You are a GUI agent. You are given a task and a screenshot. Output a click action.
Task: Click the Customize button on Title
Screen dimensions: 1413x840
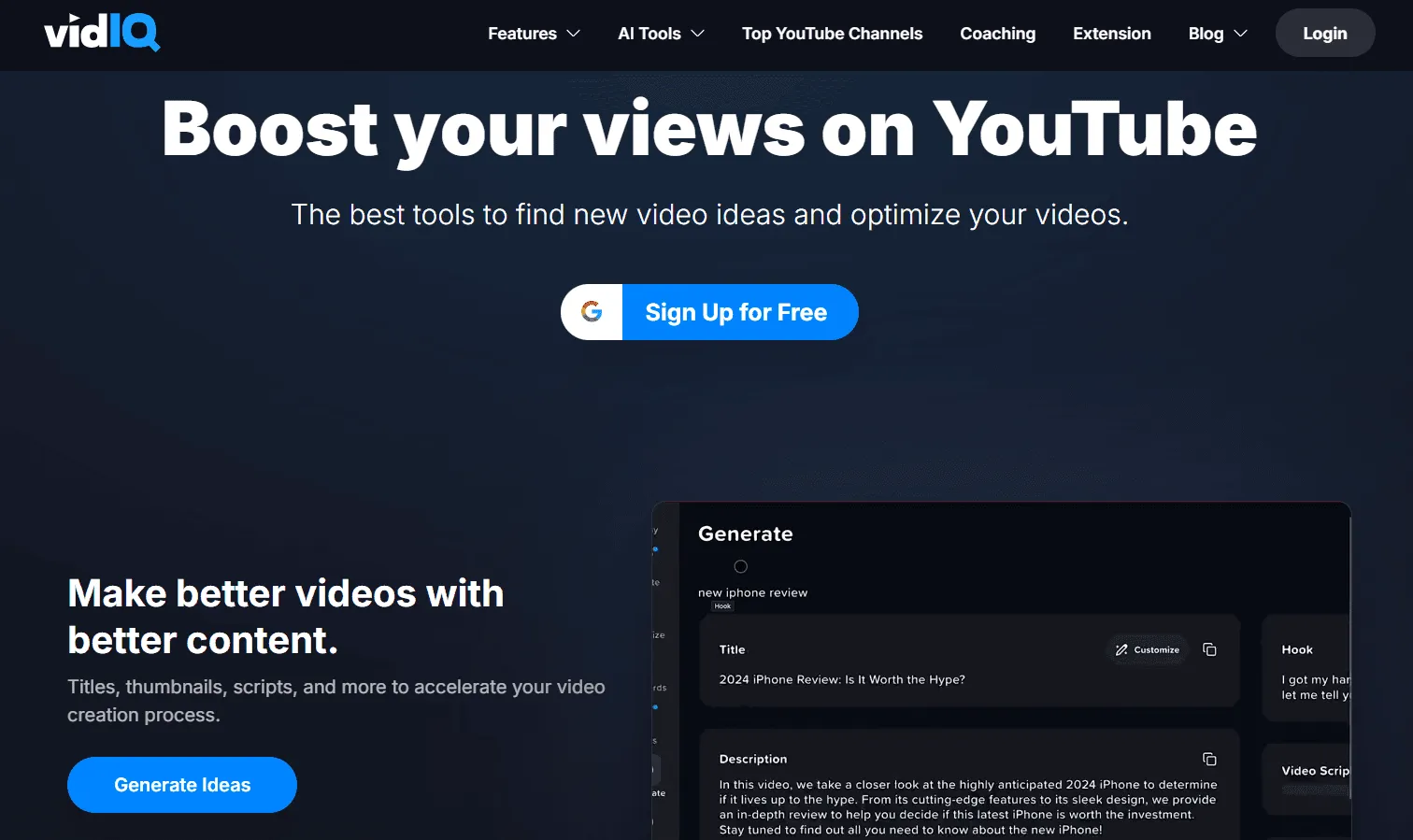1147,649
